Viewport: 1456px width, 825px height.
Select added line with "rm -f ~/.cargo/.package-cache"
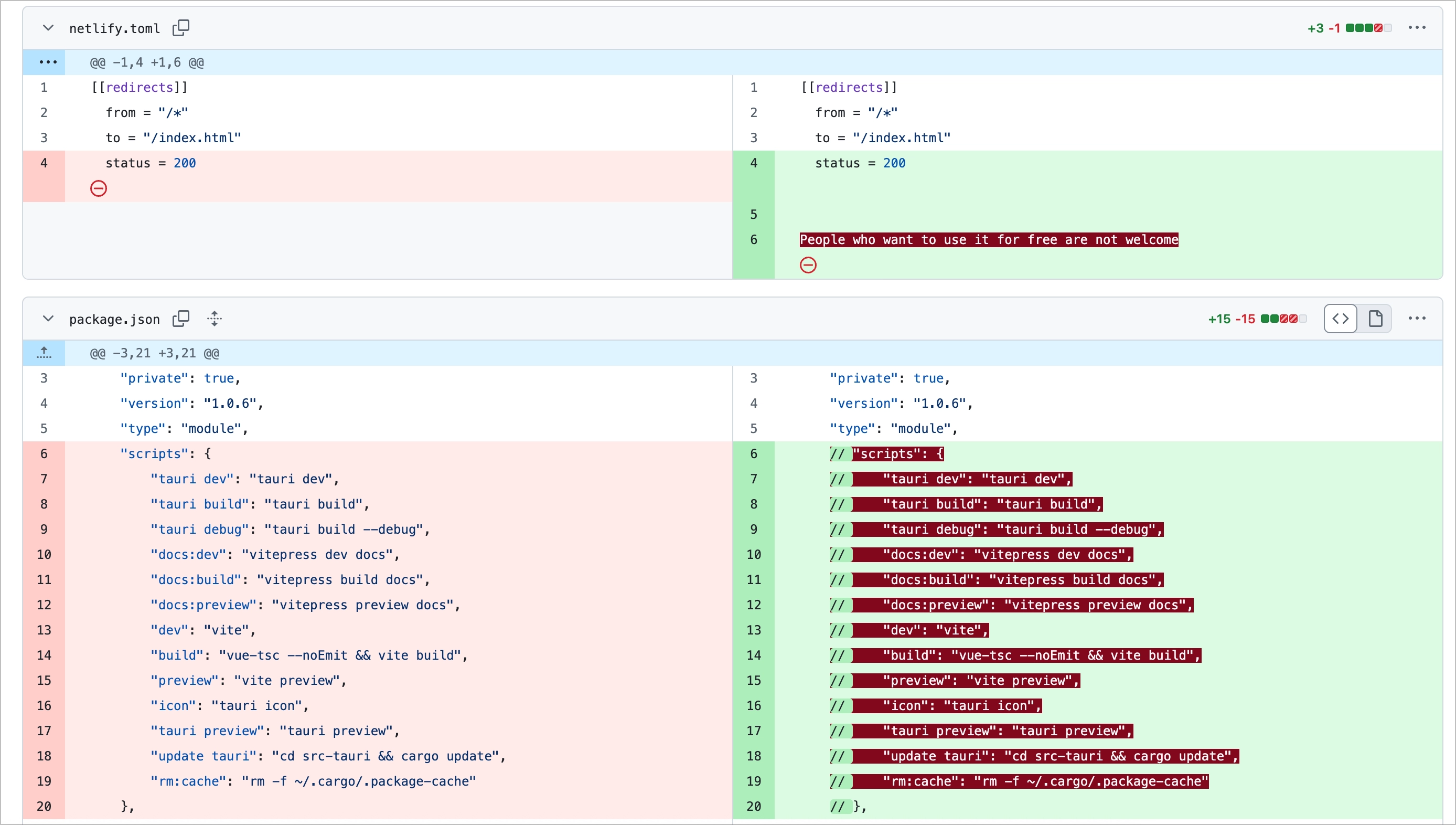pos(1019,781)
